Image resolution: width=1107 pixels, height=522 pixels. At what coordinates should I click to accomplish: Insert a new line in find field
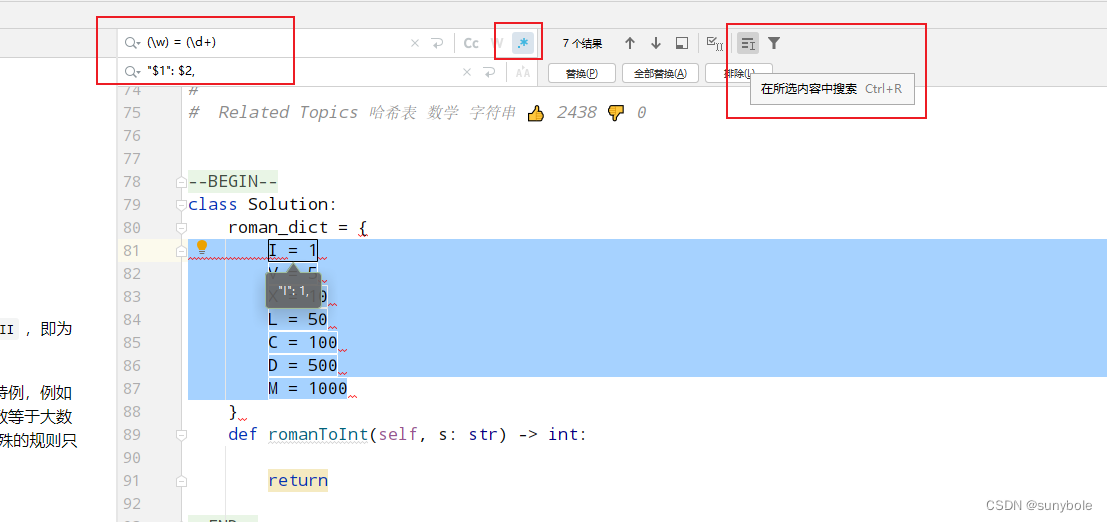(x=438, y=43)
